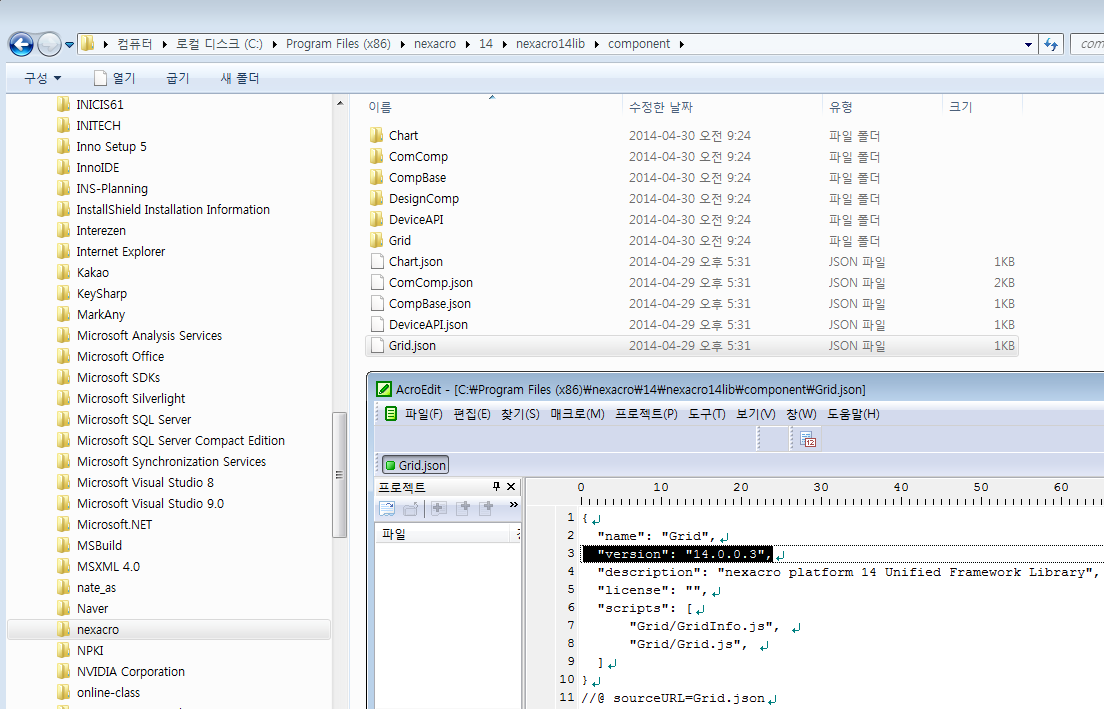Viewport: 1104px width, 709px height.
Task: Select Internet Explorer folder in tree
Action: (120, 251)
